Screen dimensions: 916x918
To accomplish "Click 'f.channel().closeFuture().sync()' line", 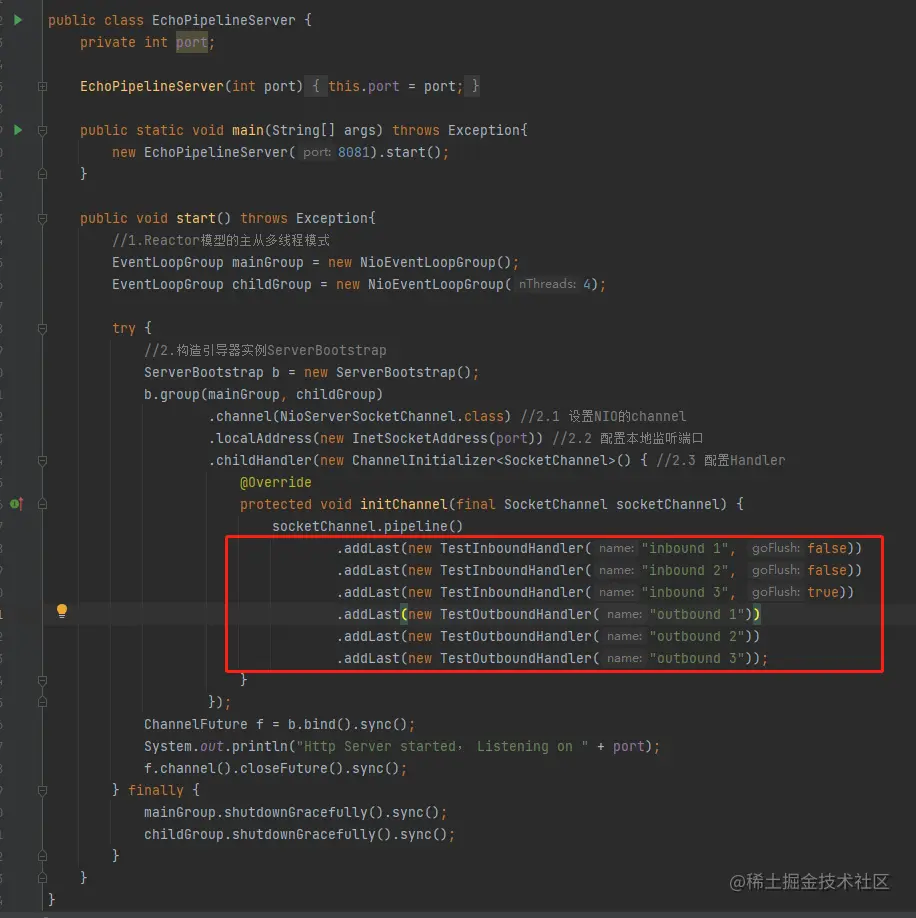I will pos(275,768).
